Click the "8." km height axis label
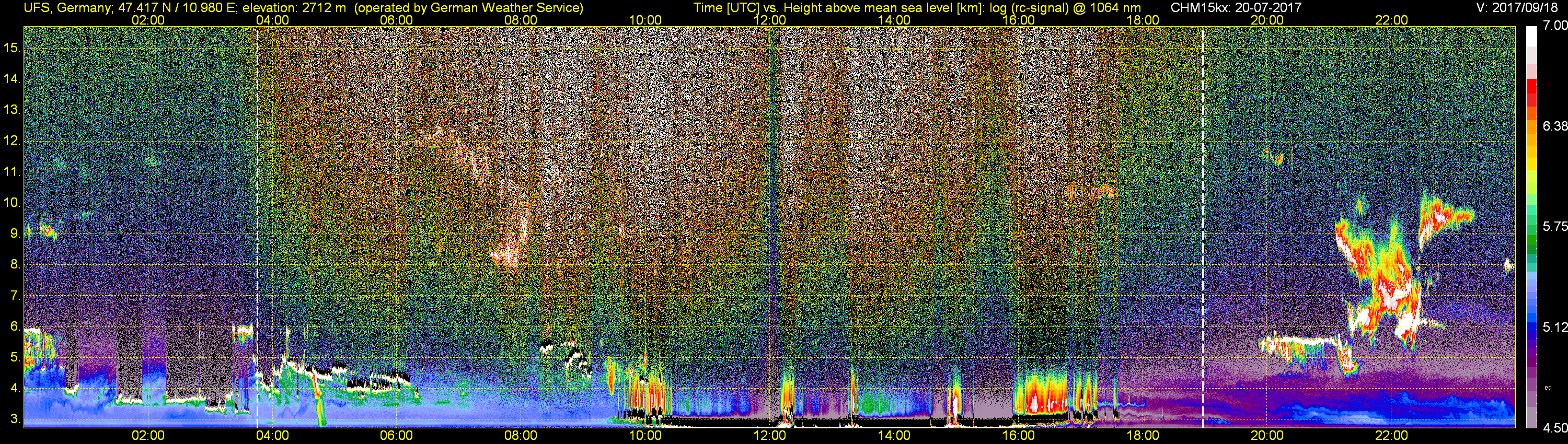The width and height of the screenshot is (1568, 444). point(15,265)
